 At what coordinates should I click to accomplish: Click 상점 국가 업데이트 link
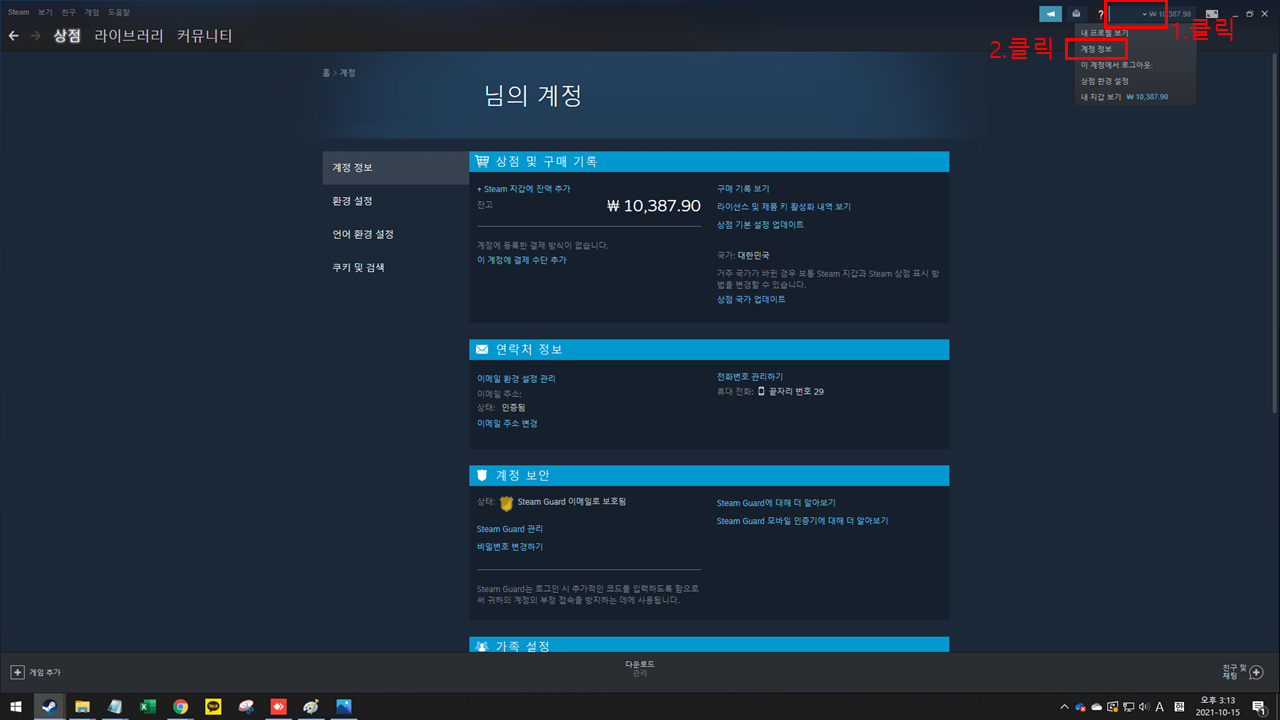pyautogui.click(x=751, y=300)
